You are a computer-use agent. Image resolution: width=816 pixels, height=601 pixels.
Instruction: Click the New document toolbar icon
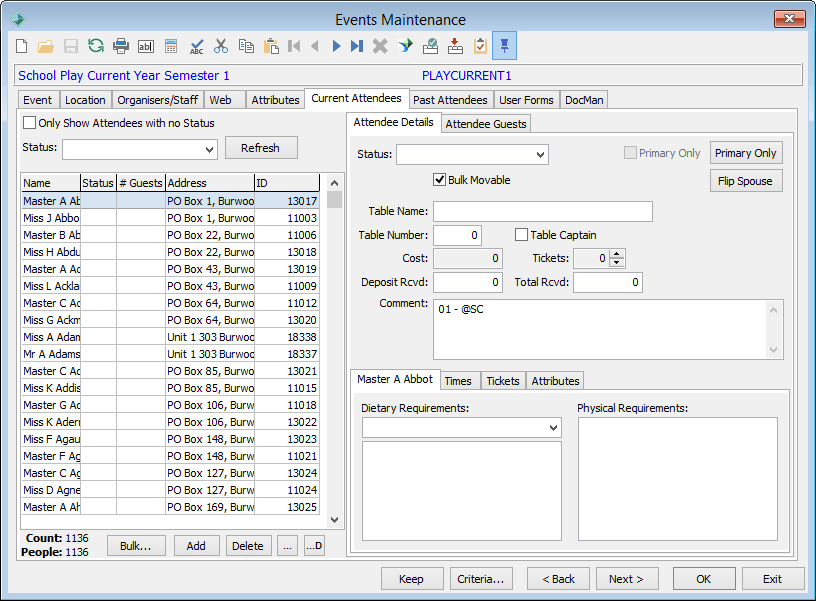coord(21,46)
